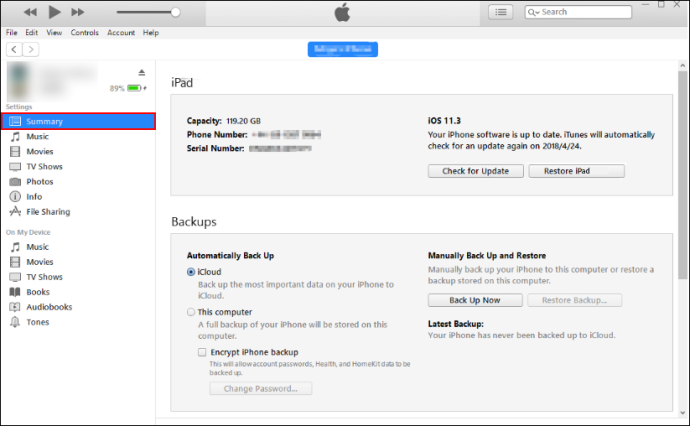Image resolution: width=690 pixels, height=426 pixels.
Task: Select Summary in the Settings sidebar
Action: click(78, 121)
